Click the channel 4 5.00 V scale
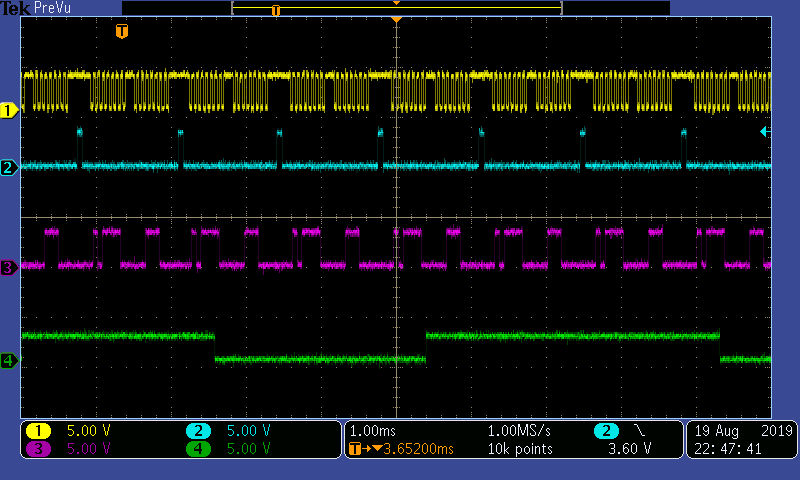800x480 pixels. coord(248,449)
